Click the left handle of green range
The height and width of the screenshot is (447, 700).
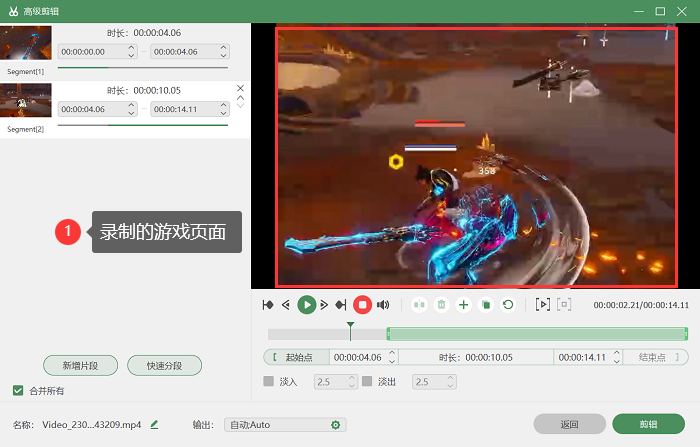(x=388, y=334)
